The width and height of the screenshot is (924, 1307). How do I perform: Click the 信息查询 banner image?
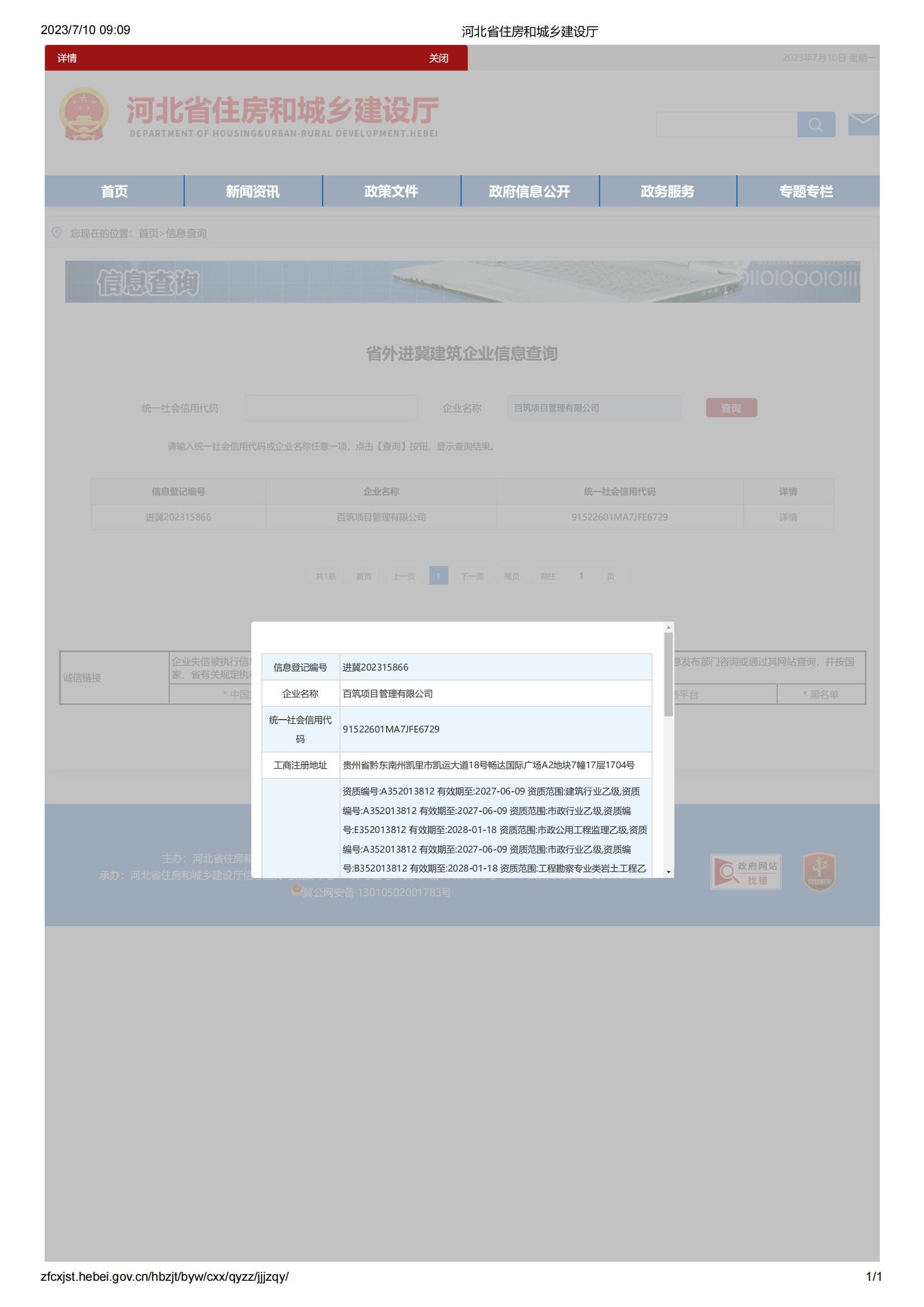pos(462,282)
